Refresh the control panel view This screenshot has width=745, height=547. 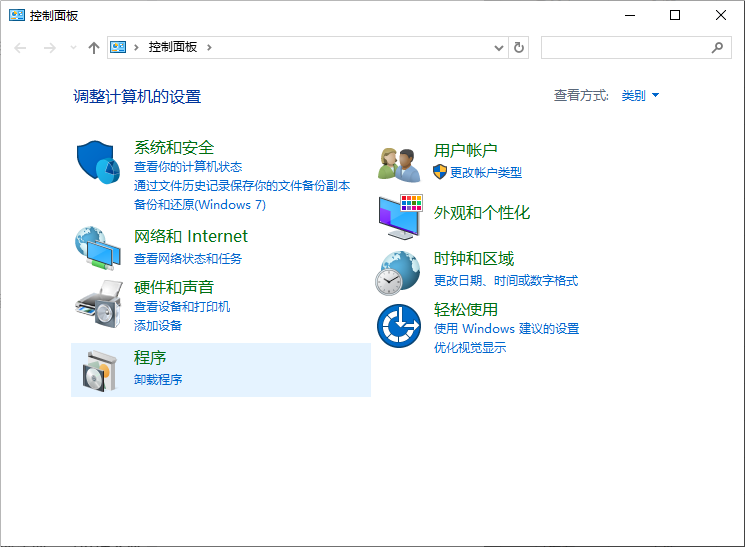(519, 48)
